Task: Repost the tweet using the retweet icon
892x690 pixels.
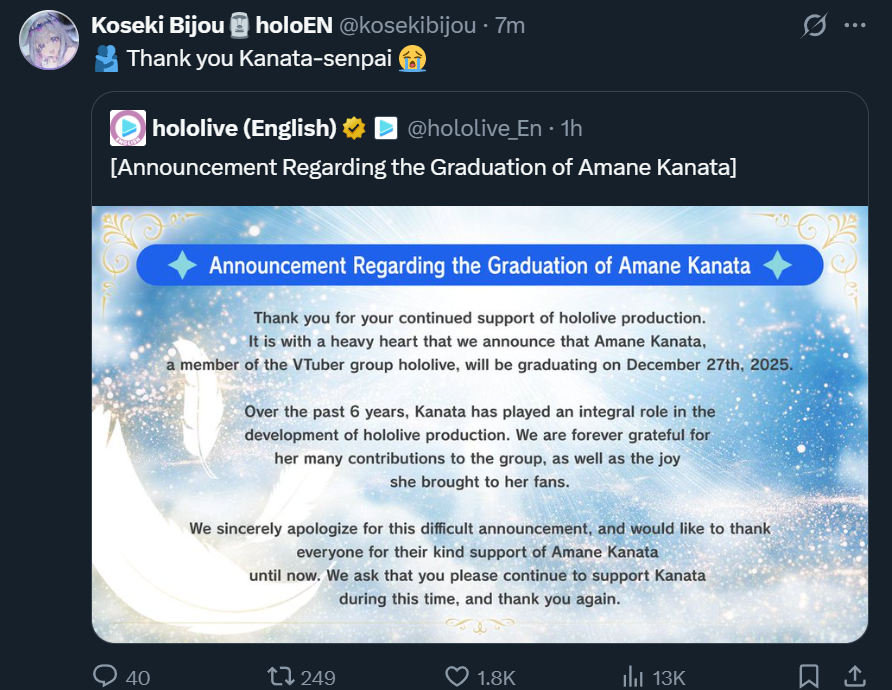Action: click(281, 676)
